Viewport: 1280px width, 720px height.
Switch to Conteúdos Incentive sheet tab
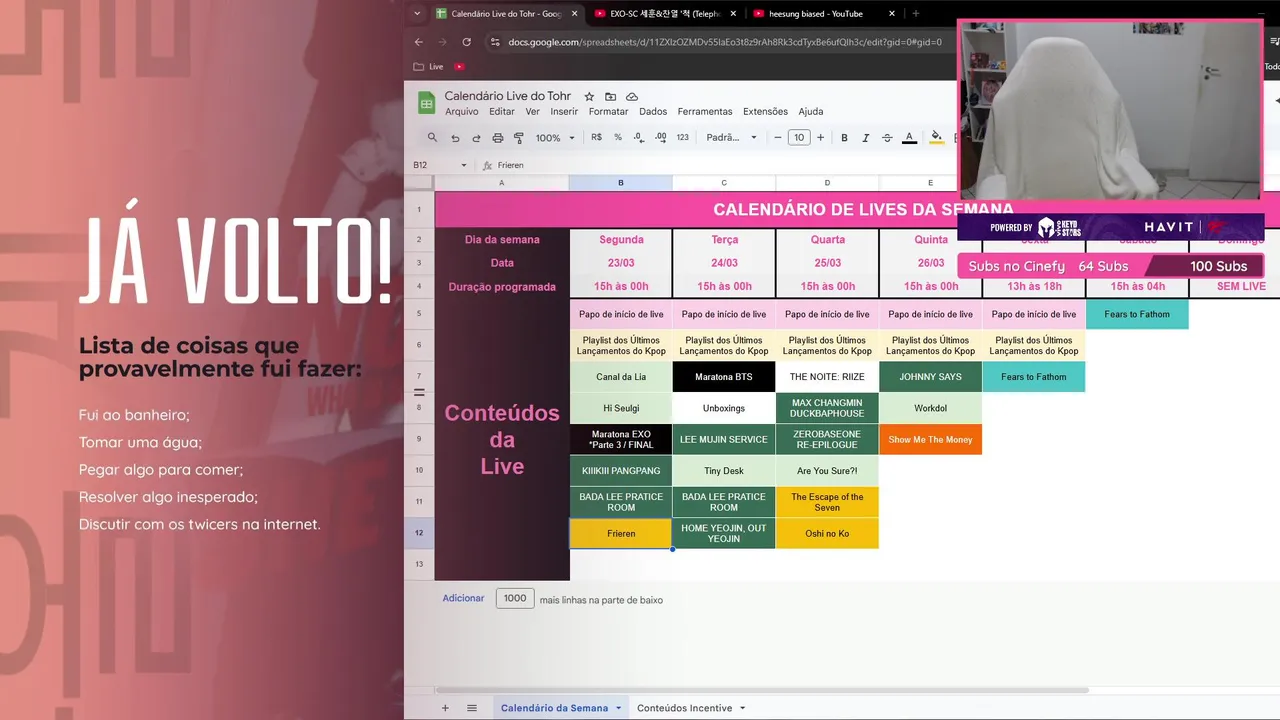point(684,708)
